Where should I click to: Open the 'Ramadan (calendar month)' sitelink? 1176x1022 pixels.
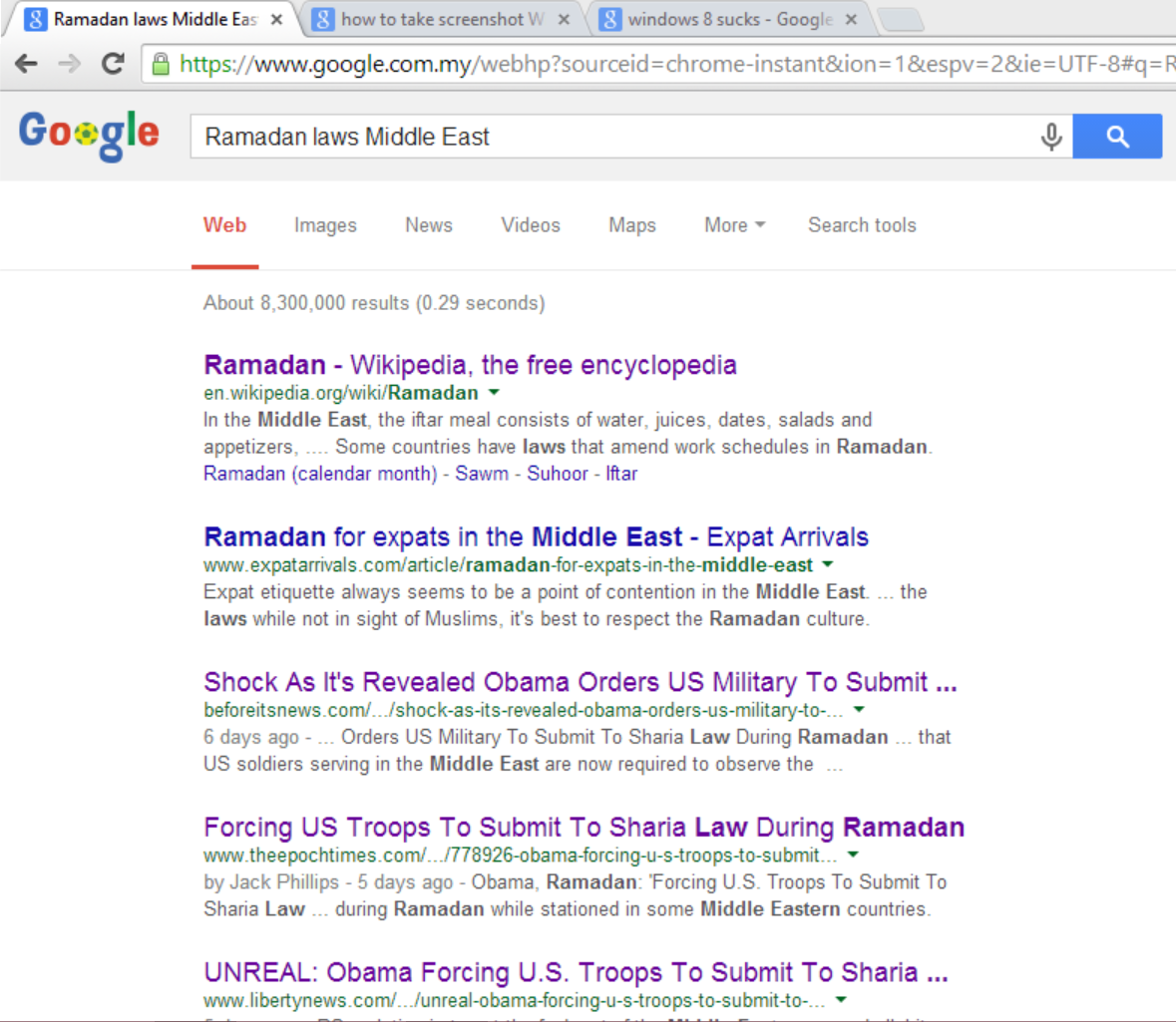pos(320,474)
